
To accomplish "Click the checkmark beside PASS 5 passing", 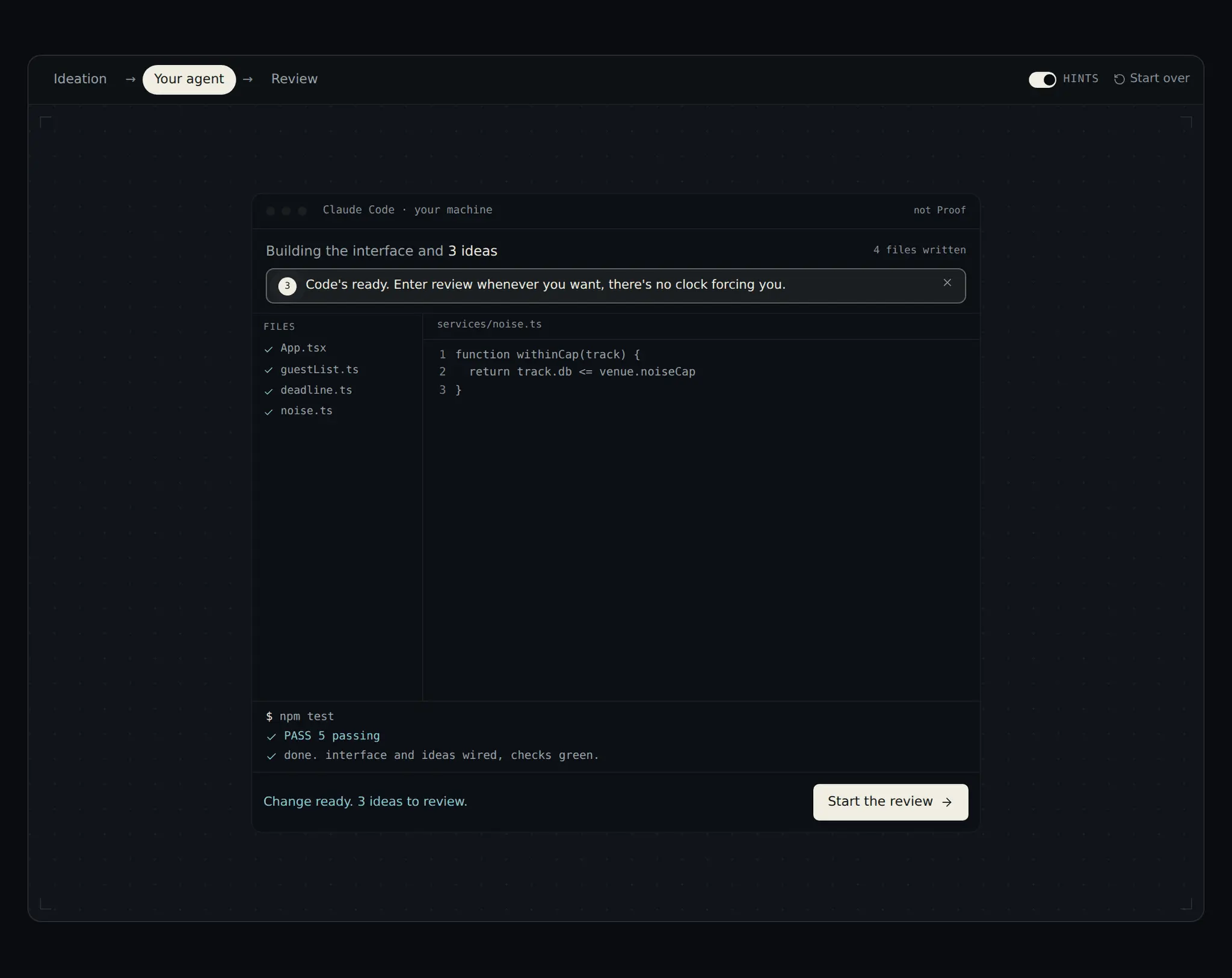I will pos(271,737).
